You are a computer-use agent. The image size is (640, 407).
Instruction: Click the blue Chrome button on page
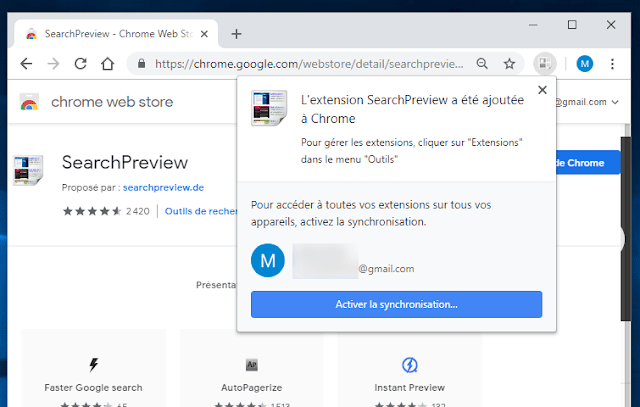(588, 162)
